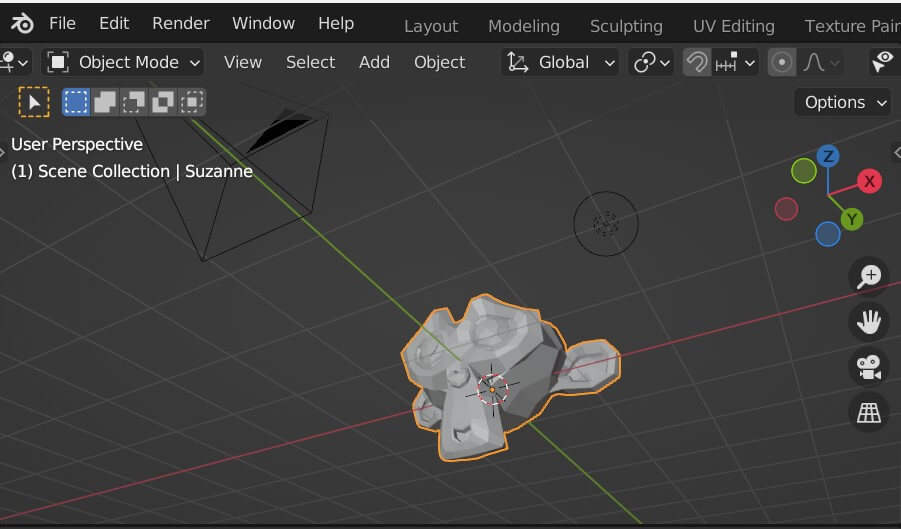Click the negative Y green gizmo circle
Viewport: 901px width, 529px height.
coord(803,171)
